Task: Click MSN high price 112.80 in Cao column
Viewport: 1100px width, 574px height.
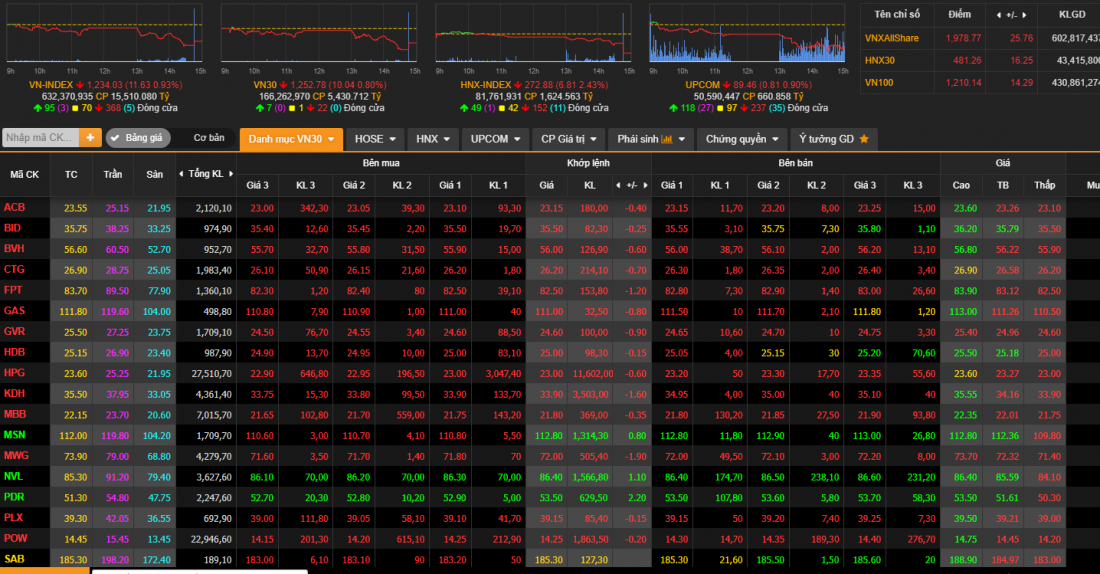Action: click(x=963, y=436)
